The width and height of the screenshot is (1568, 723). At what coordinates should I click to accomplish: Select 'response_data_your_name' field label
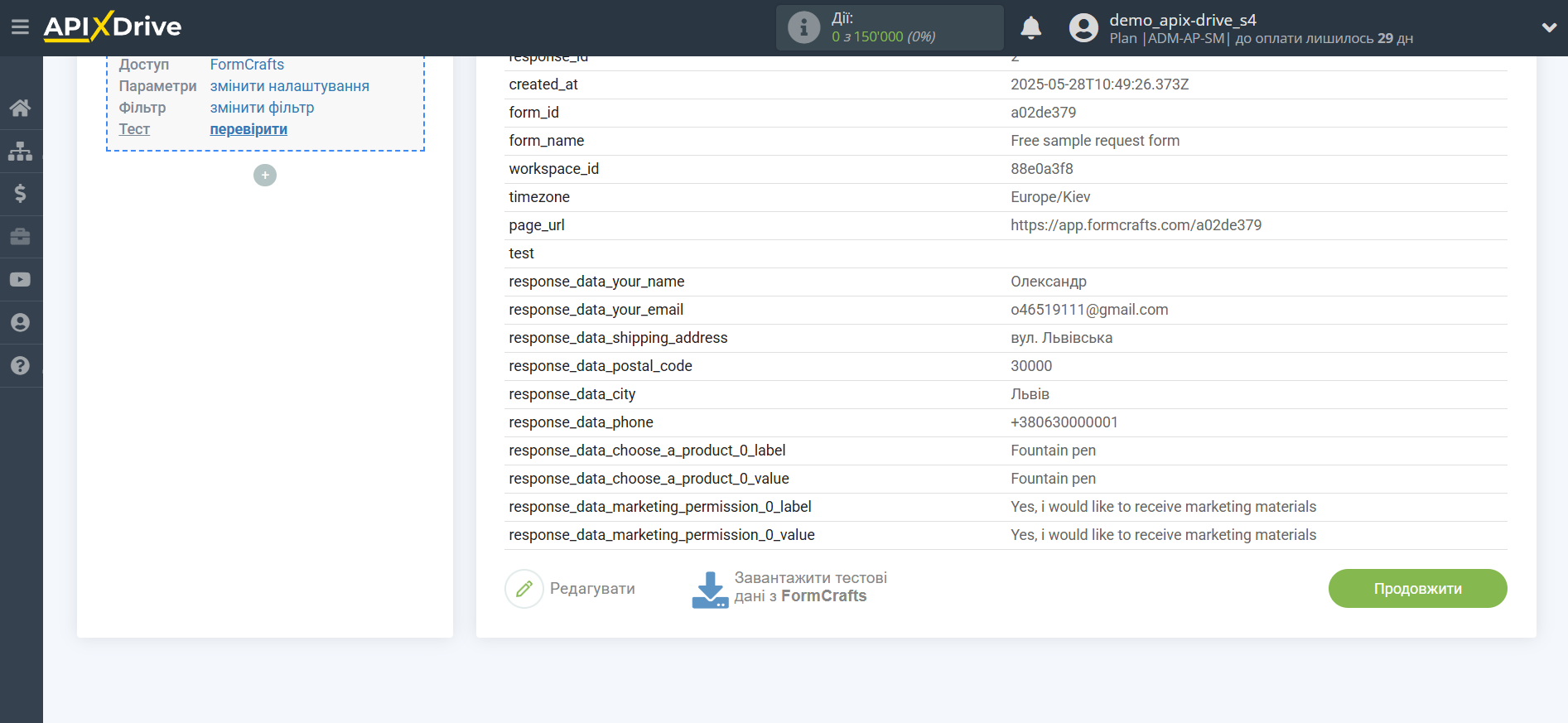pyautogui.click(x=596, y=282)
